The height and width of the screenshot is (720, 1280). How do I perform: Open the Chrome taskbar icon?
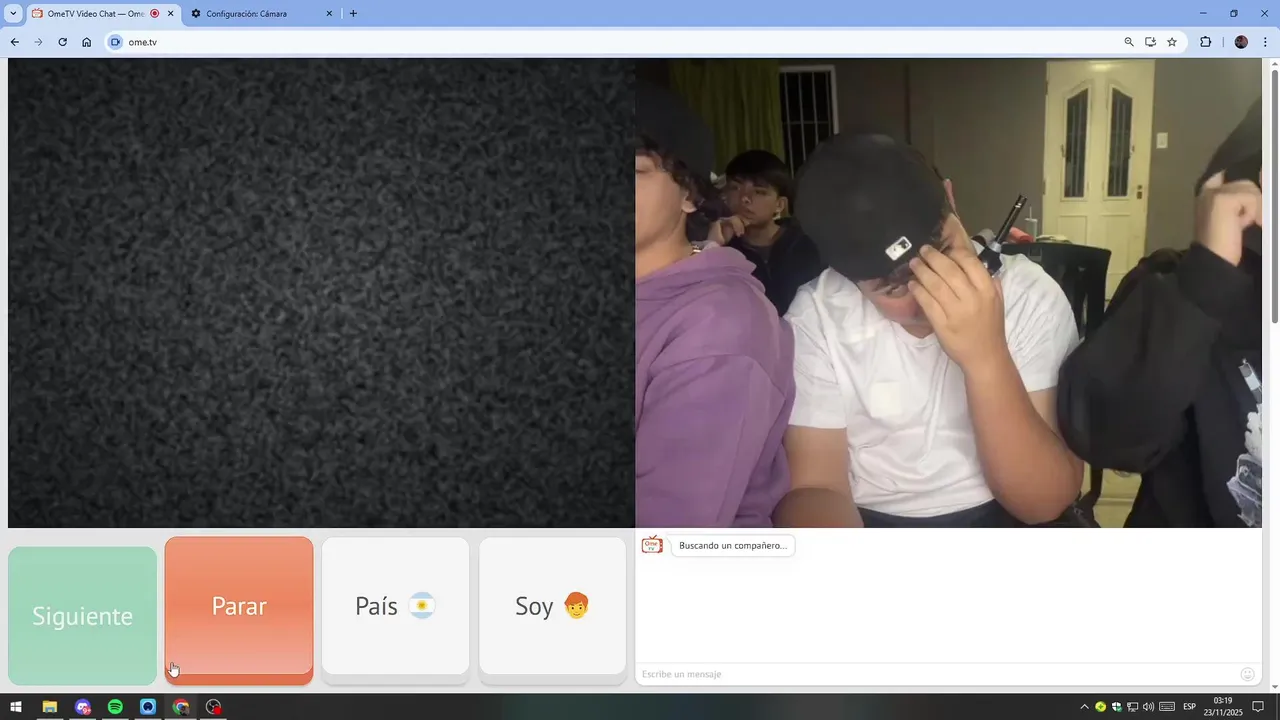[181, 707]
